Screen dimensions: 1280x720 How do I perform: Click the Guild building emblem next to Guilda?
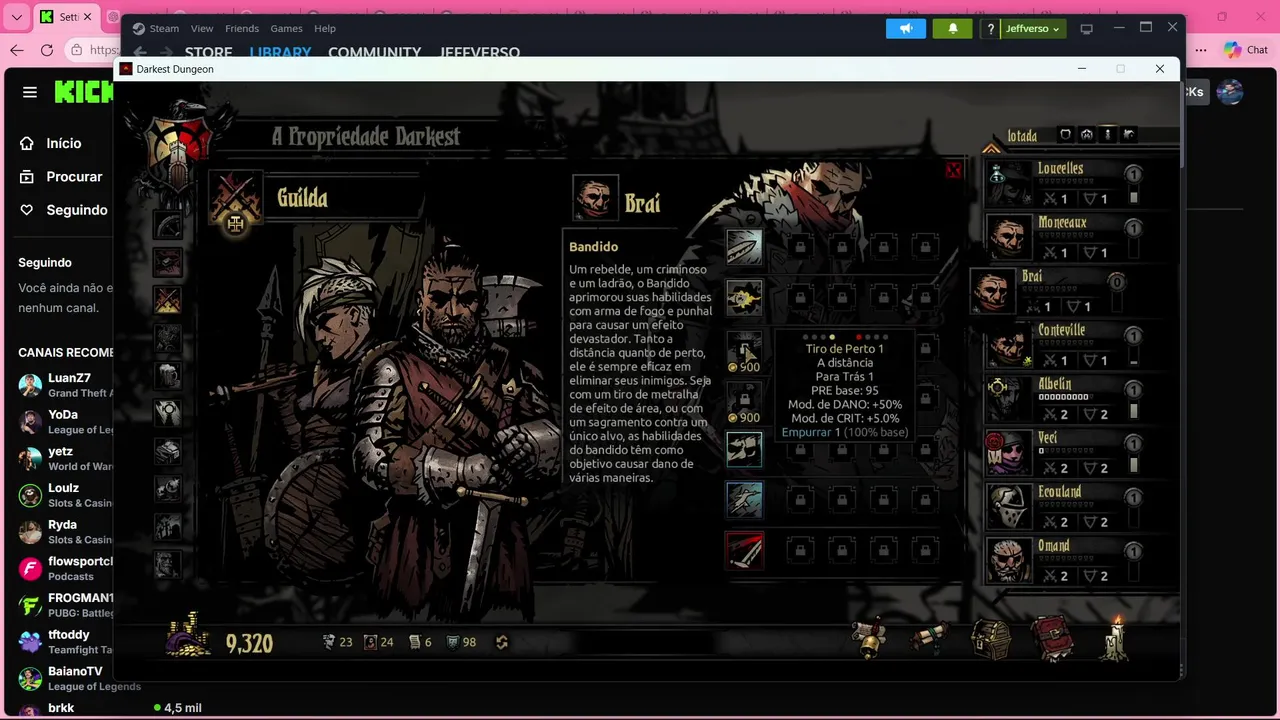pos(235,198)
